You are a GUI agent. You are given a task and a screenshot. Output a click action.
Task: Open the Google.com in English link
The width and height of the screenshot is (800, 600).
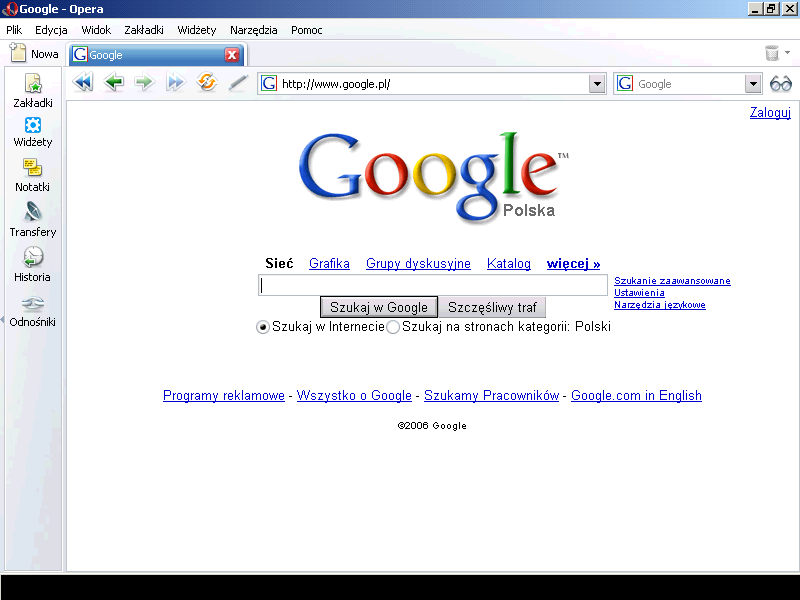click(636, 395)
